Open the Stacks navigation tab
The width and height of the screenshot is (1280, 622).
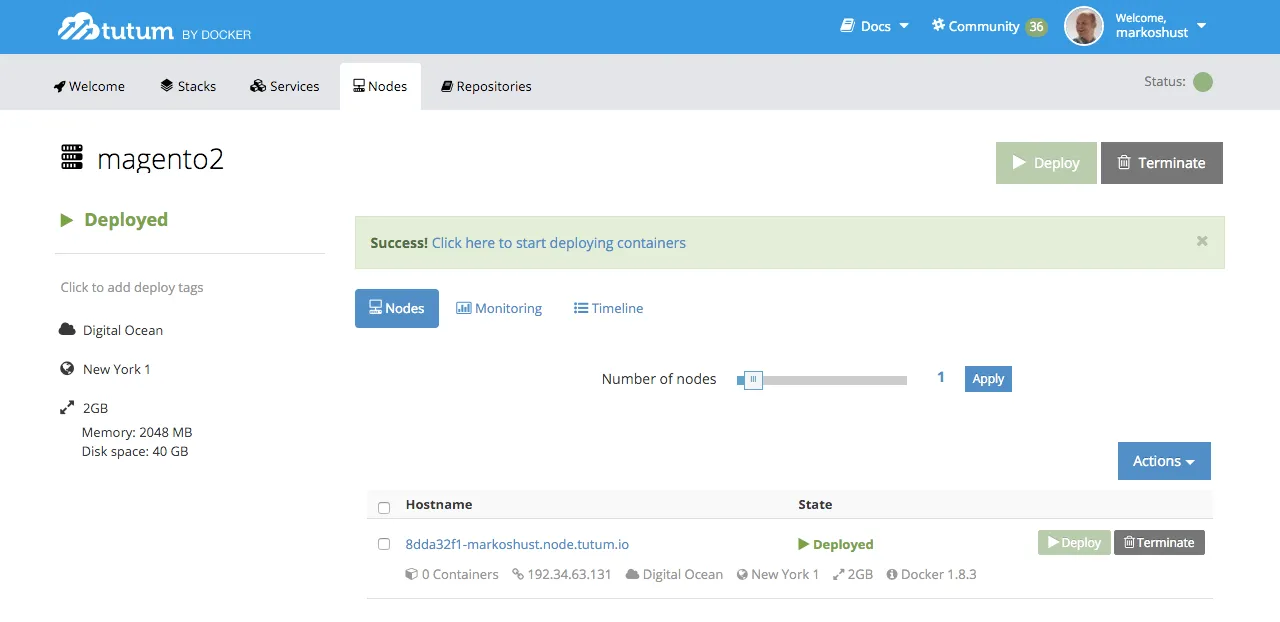click(x=188, y=86)
